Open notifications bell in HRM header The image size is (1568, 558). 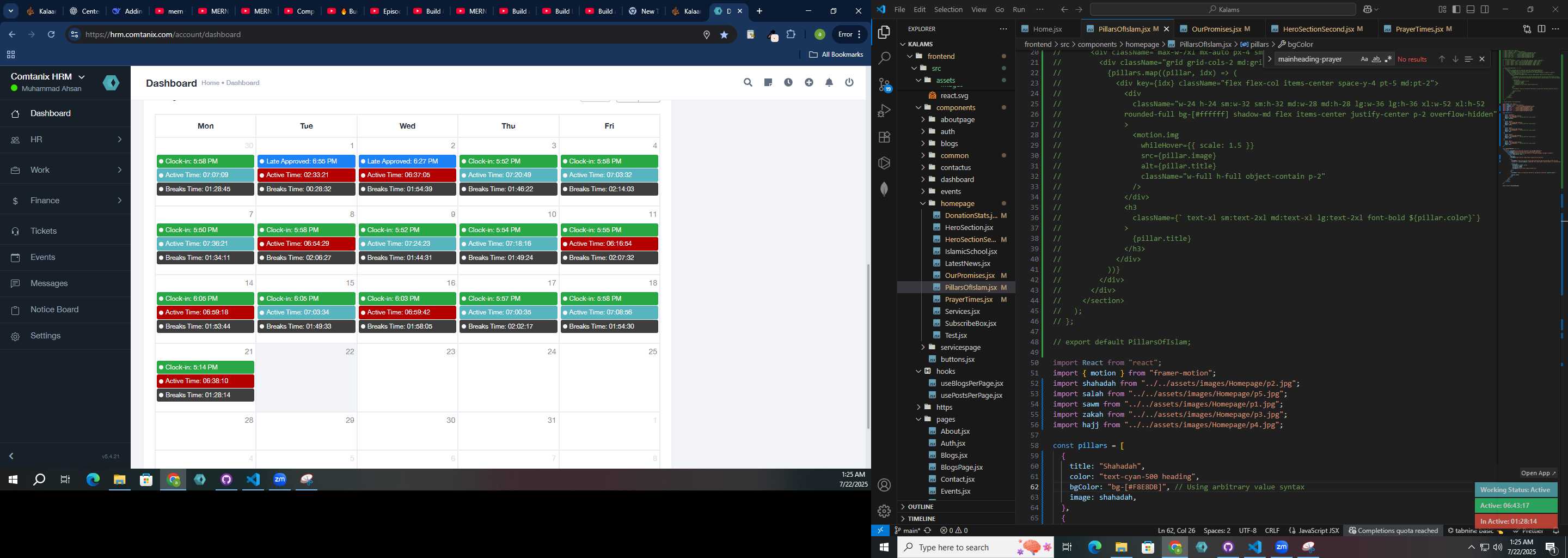(829, 82)
